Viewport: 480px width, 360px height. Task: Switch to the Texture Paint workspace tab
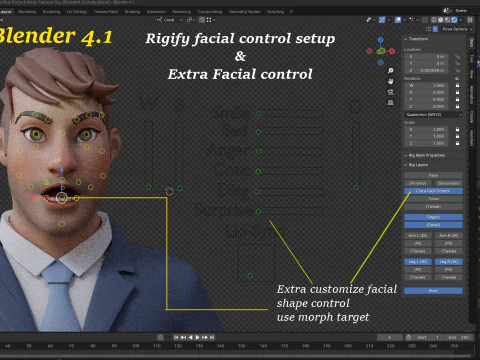(x=106, y=12)
